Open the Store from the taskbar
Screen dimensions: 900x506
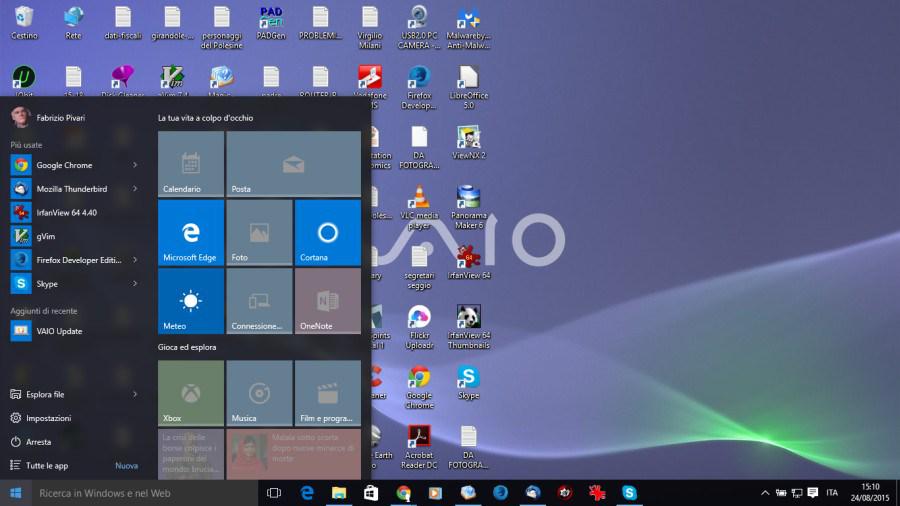tap(371, 493)
